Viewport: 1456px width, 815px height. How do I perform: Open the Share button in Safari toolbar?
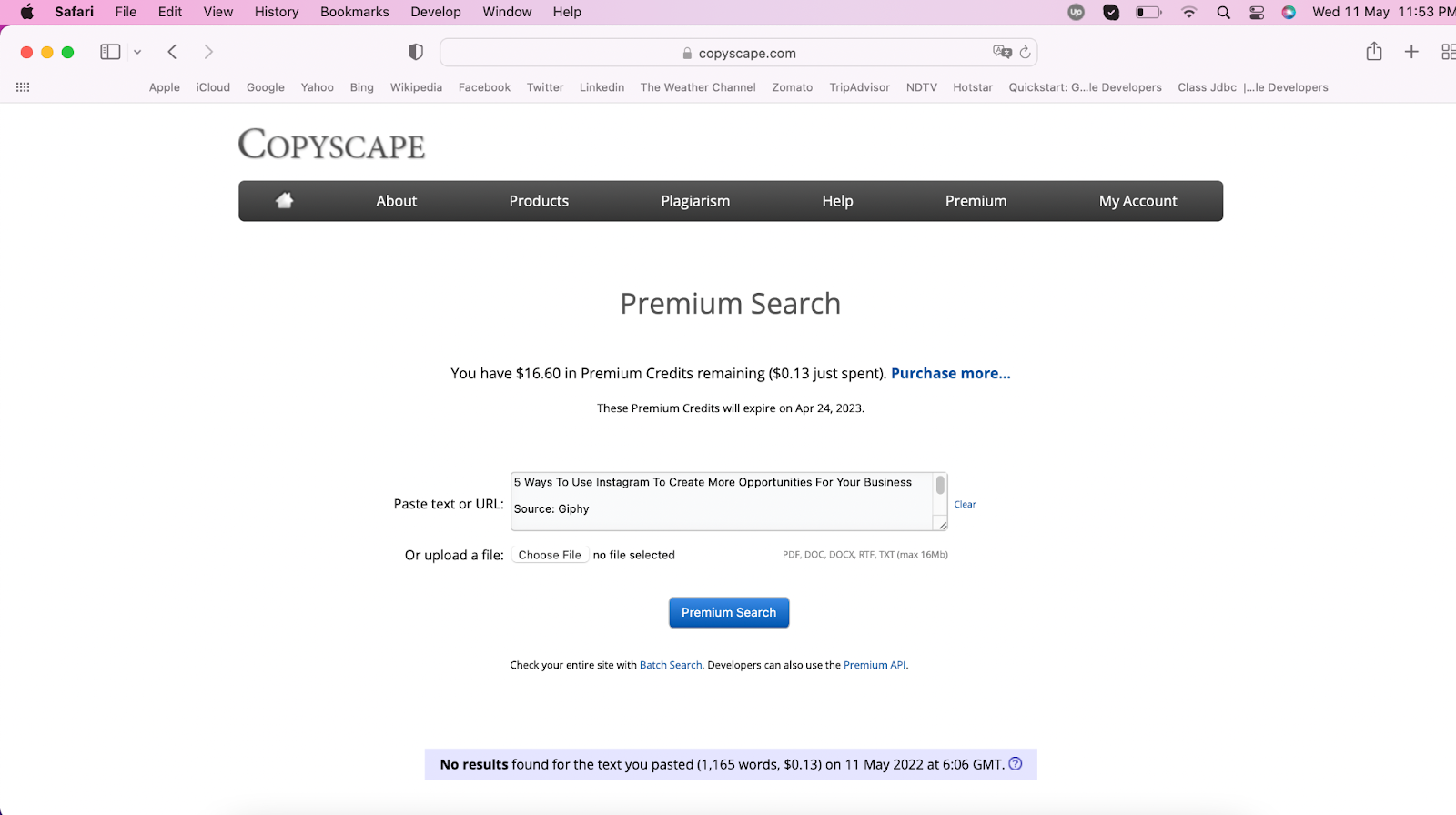1374,51
